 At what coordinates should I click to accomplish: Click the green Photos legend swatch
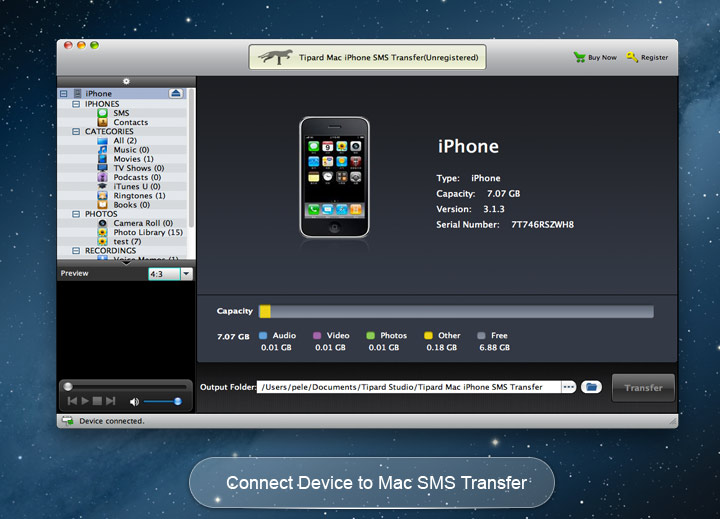(x=371, y=335)
